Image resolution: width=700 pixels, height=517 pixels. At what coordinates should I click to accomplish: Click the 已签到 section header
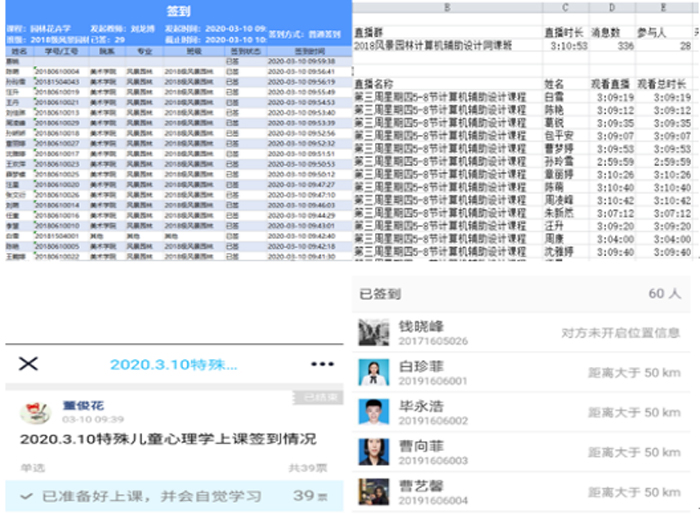(380, 294)
